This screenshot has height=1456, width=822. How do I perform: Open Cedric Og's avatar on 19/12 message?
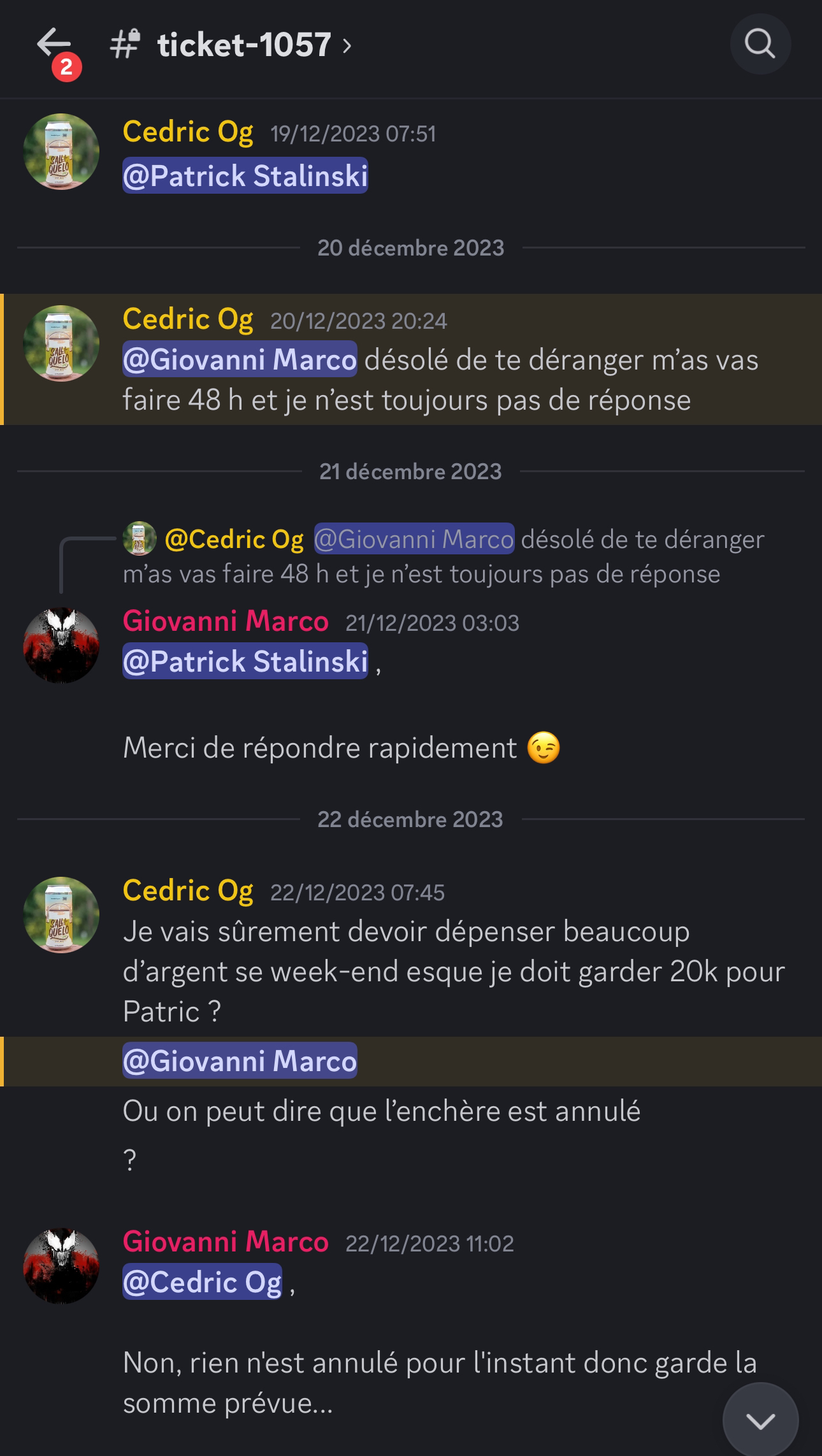tap(61, 152)
